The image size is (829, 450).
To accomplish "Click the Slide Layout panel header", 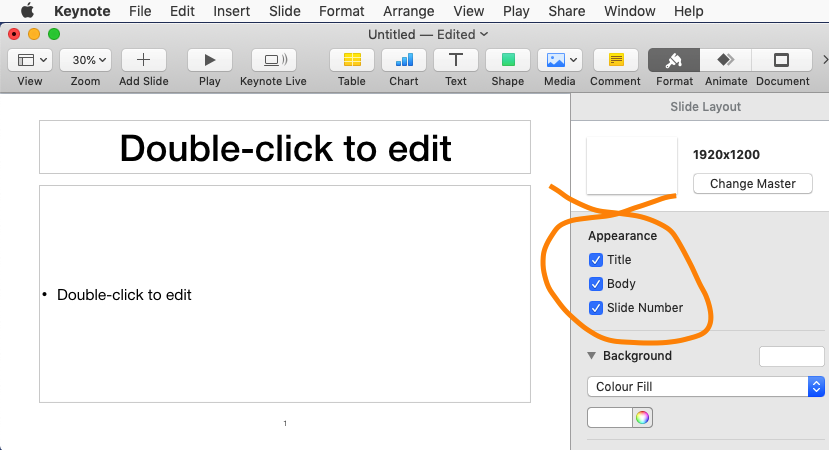I will coord(705,107).
